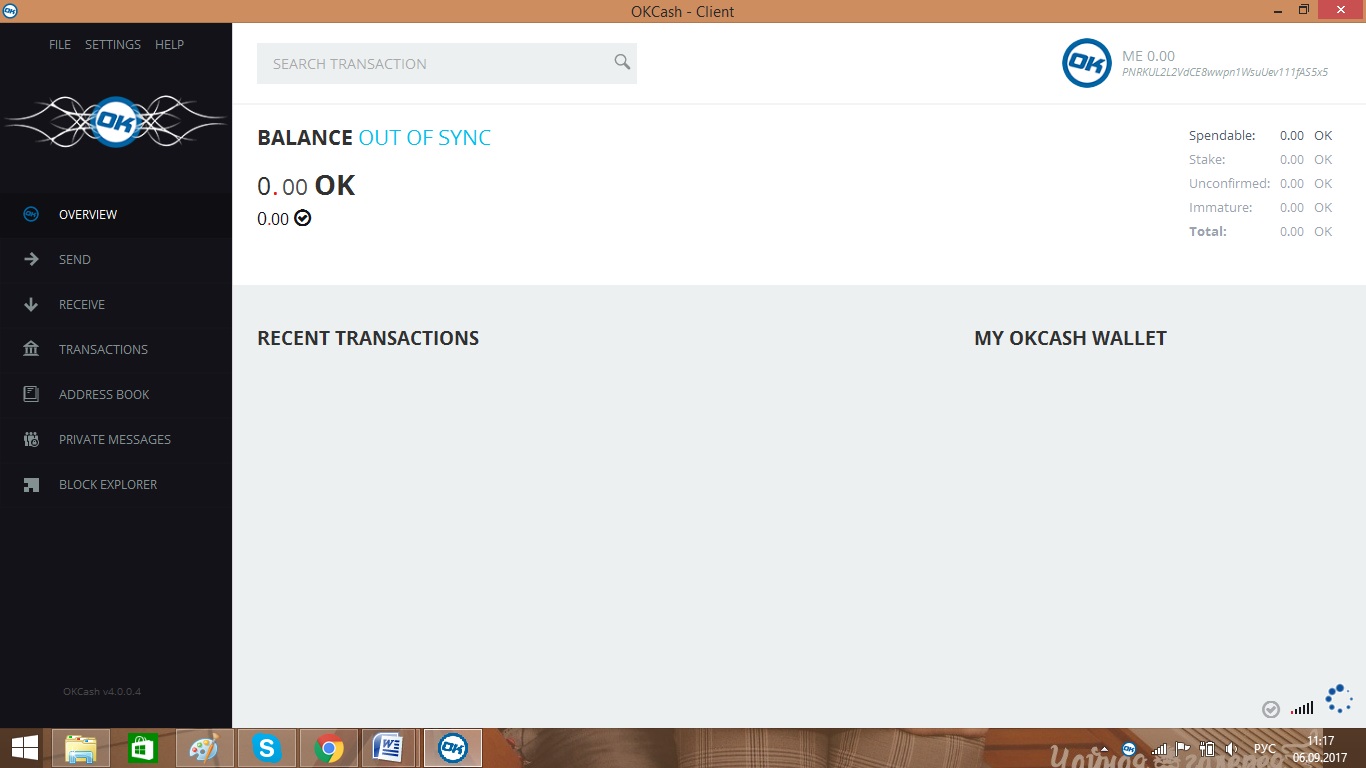Click the battery power tray icon
The image size is (1366, 768).
coord(1207,748)
